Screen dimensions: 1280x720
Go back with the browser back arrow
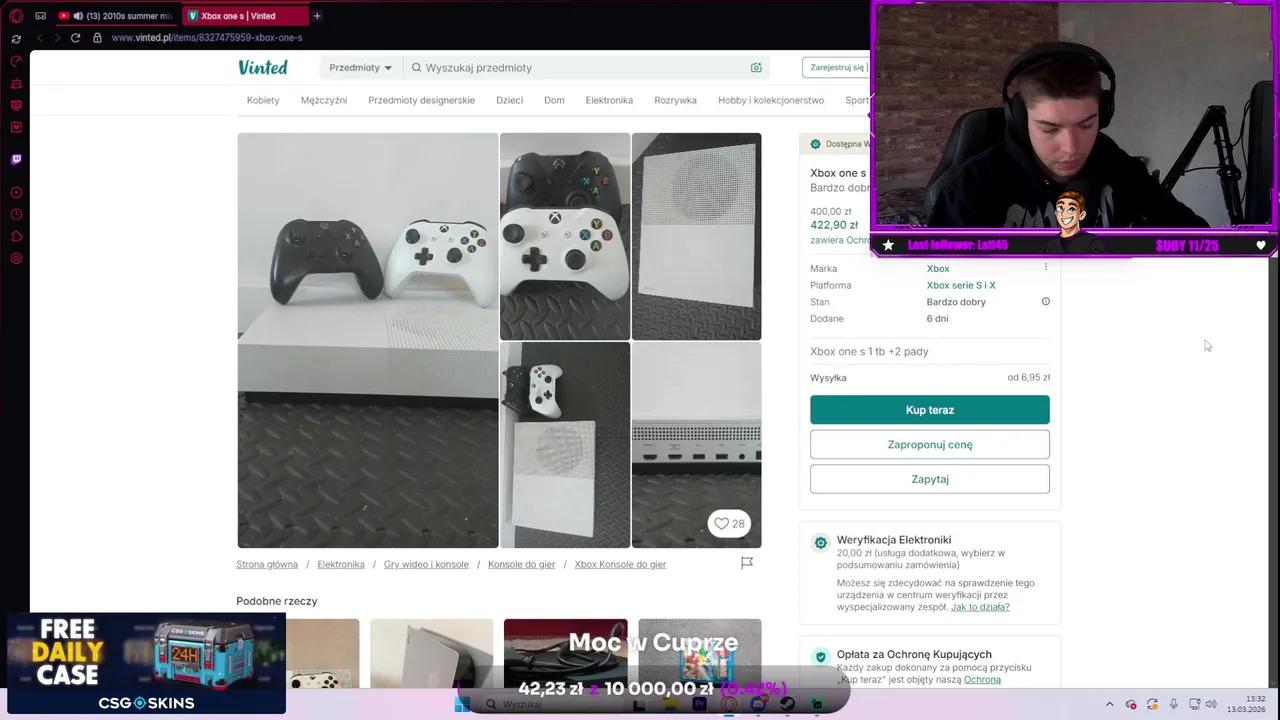coord(39,38)
